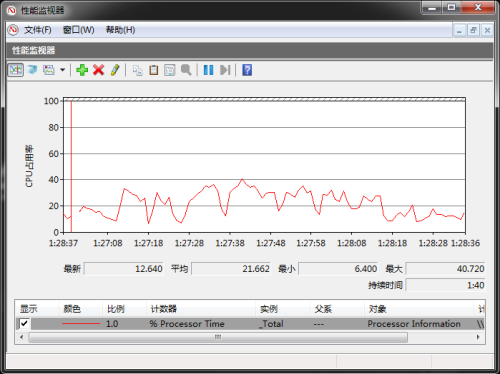Delete selected counter with red X
The width and height of the screenshot is (500, 374).
pos(99,70)
